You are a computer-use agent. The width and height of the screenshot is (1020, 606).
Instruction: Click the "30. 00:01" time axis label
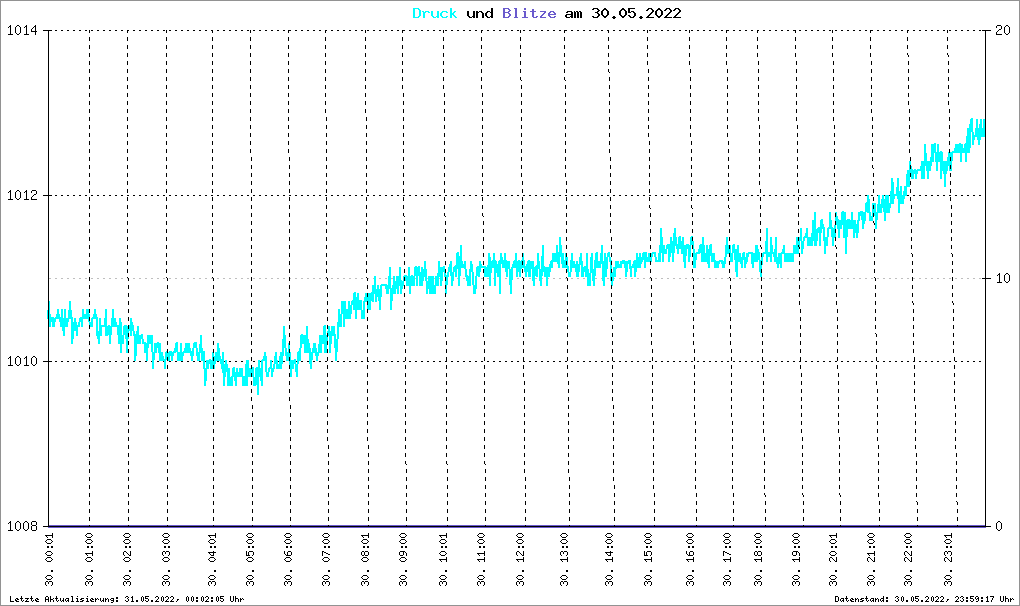pyautogui.click(x=50, y=560)
